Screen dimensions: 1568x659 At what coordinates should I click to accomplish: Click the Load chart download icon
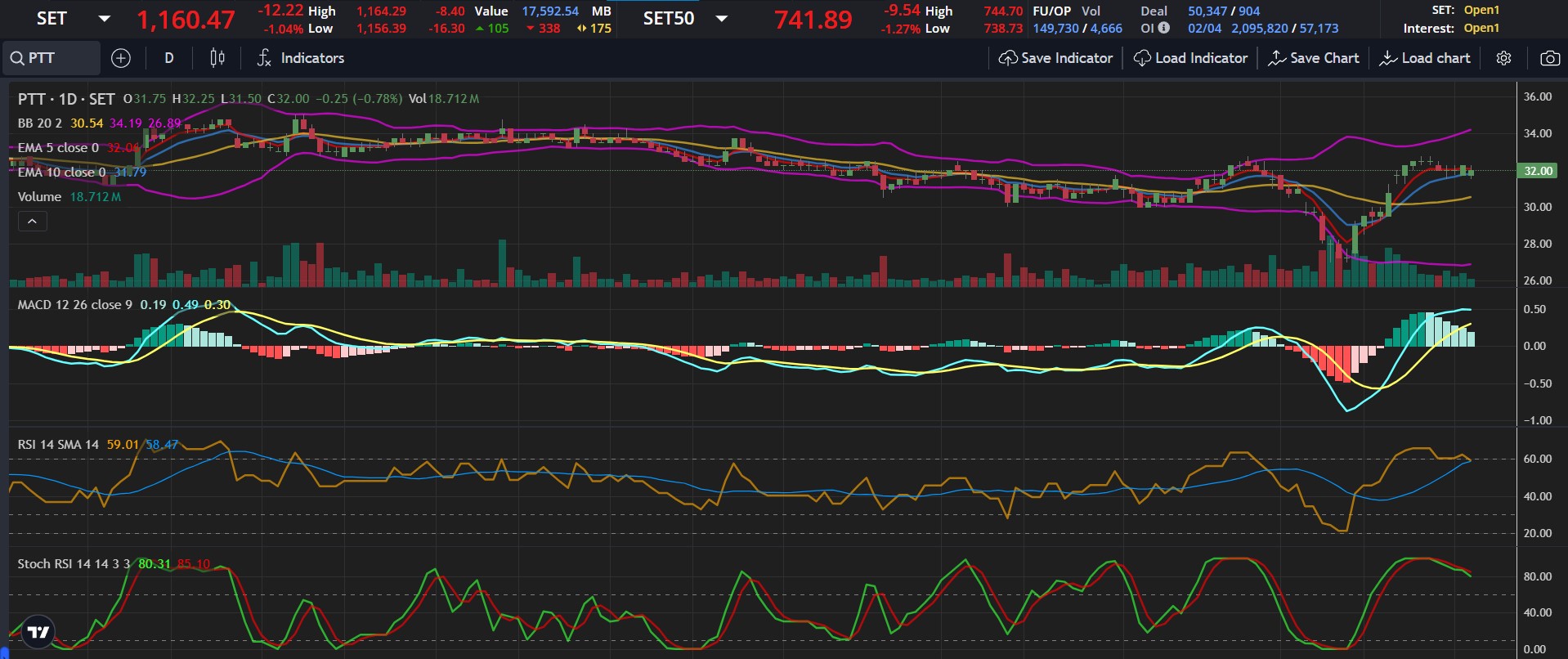(x=1388, y=58)
